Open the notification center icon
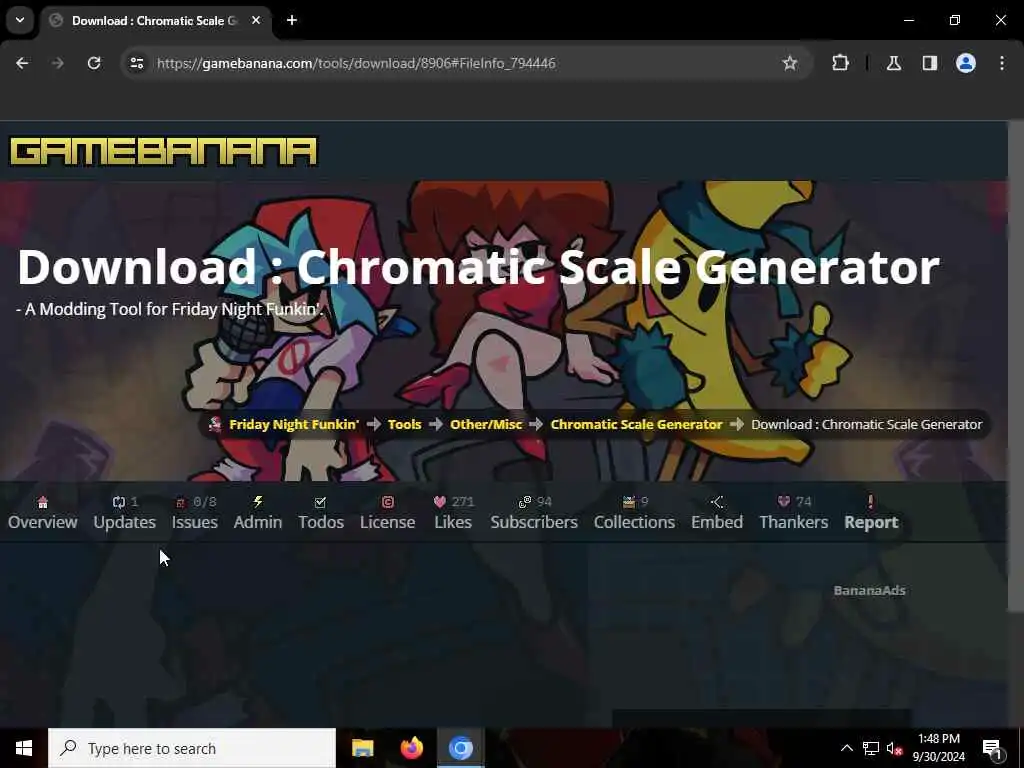The width and height of the screenshot is (1024, 768). [x=992, y=748]
